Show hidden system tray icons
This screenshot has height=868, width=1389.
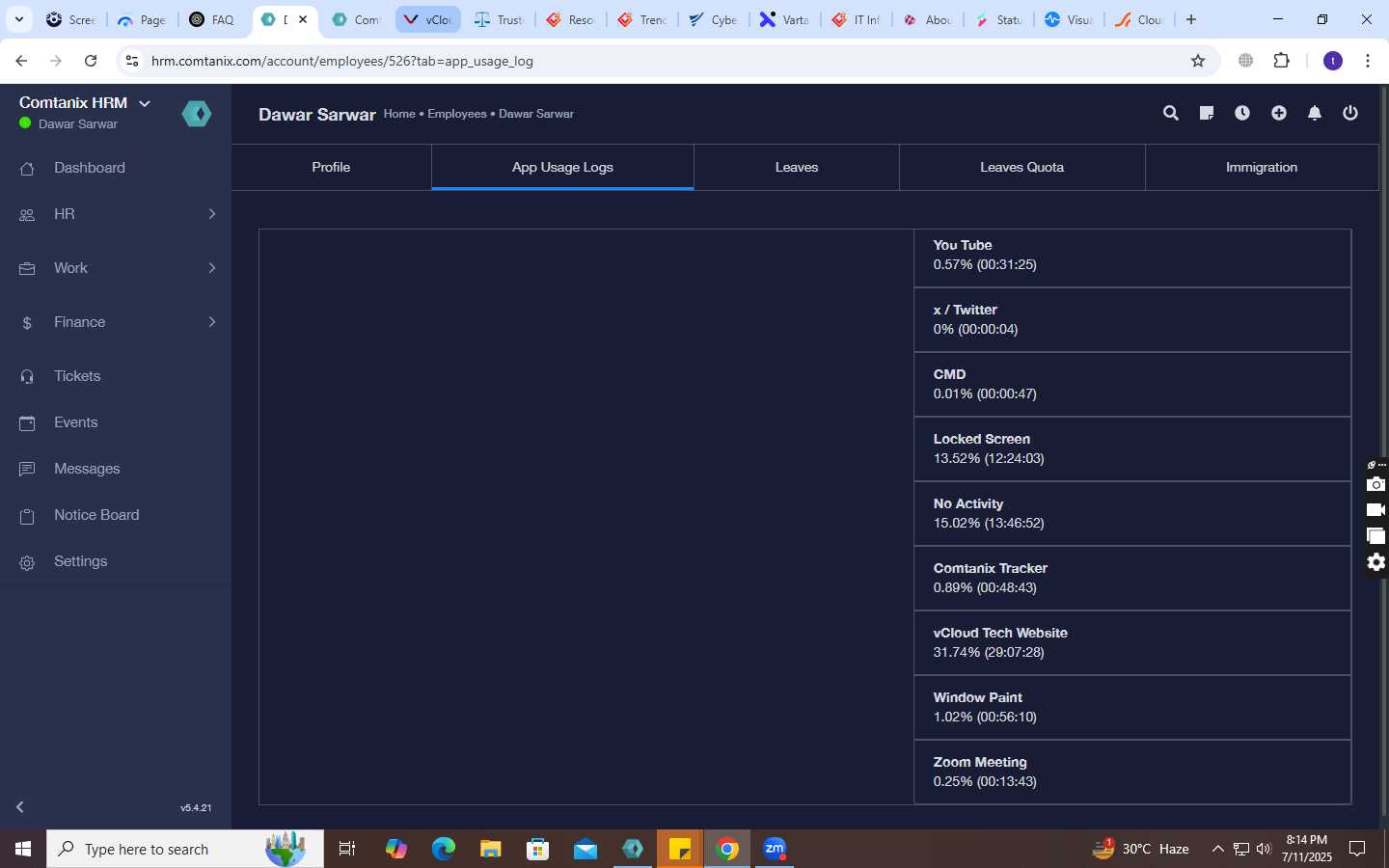[x=1217, y=849]
